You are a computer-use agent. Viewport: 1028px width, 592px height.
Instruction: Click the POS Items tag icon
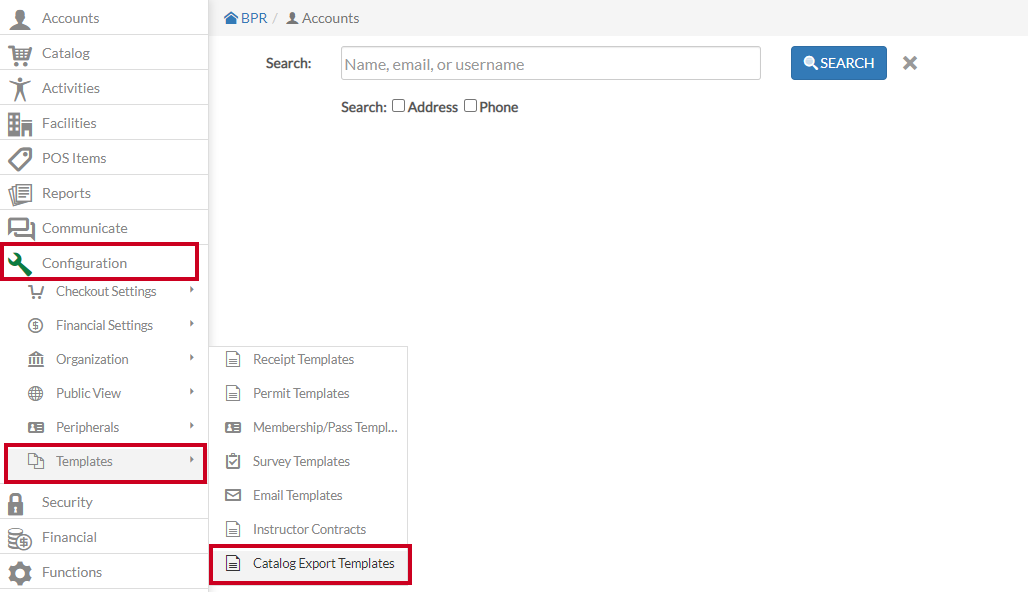20,159
